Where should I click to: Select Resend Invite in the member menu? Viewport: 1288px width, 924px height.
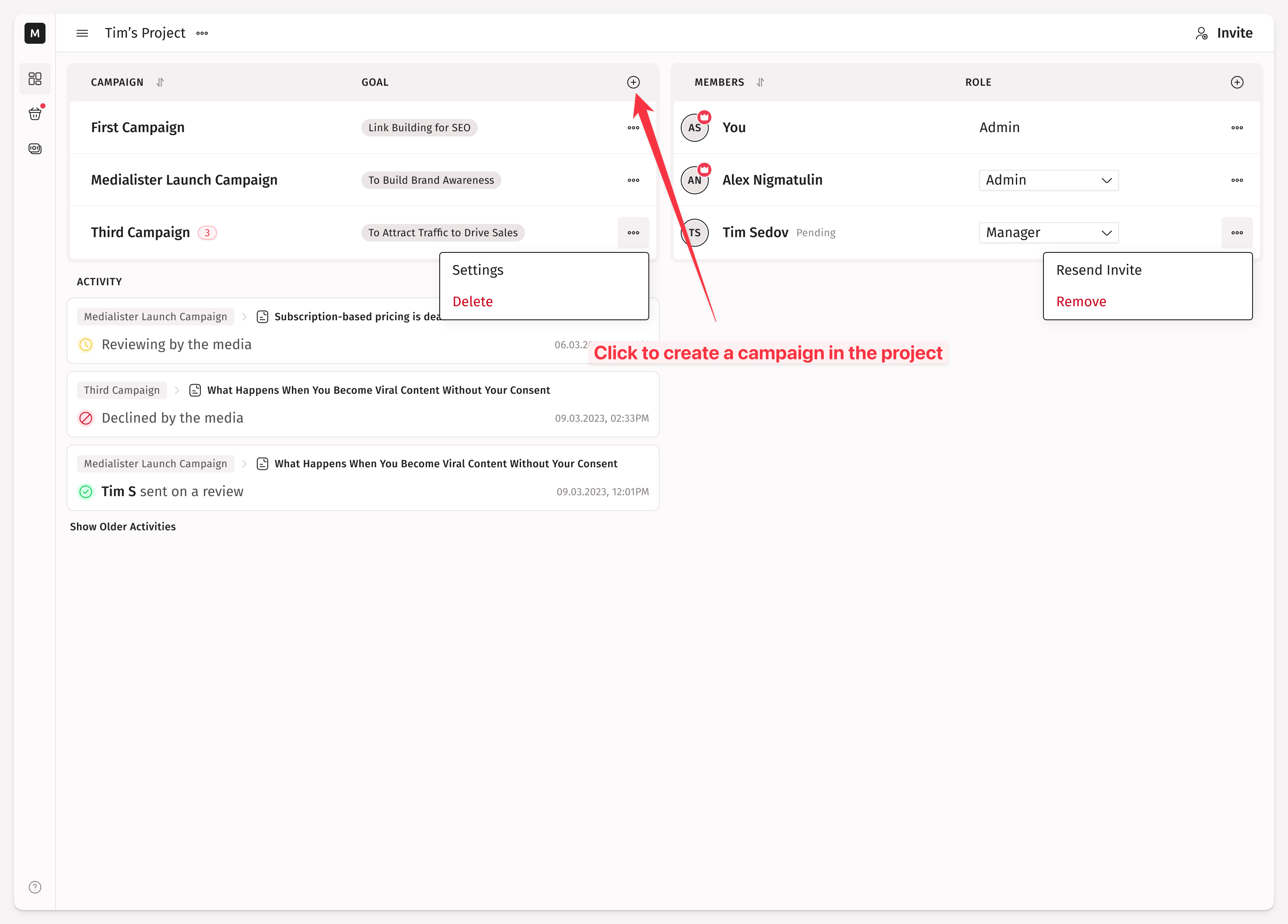pyautogui.click(x=1098, y=270)
